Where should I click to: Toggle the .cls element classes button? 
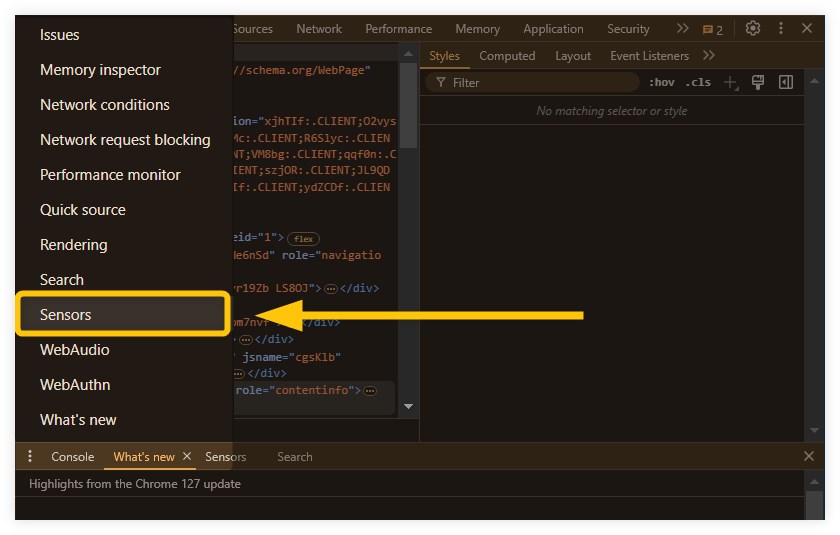tap(698, 82)
